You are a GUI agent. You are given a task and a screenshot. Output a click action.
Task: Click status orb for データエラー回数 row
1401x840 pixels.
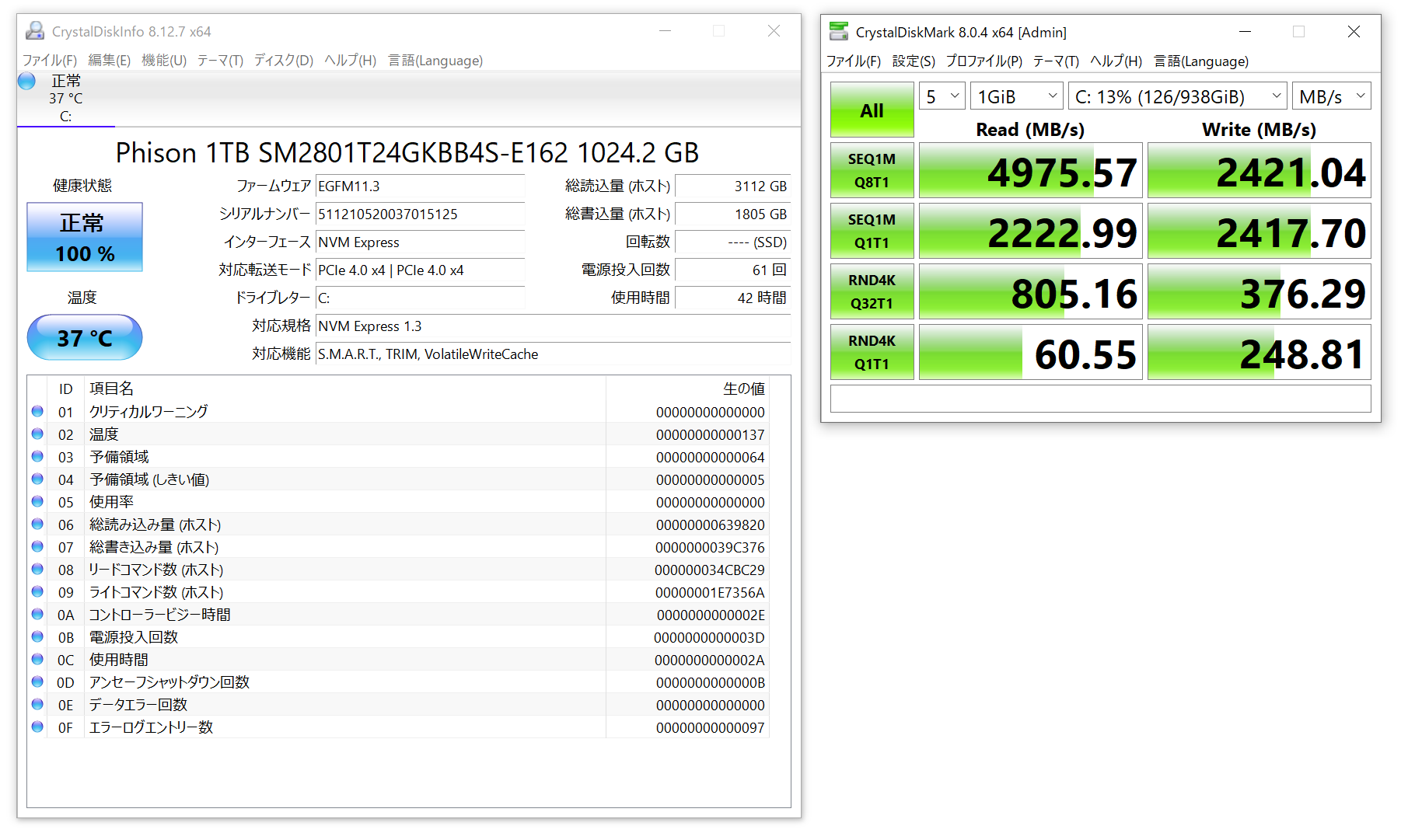37,704
